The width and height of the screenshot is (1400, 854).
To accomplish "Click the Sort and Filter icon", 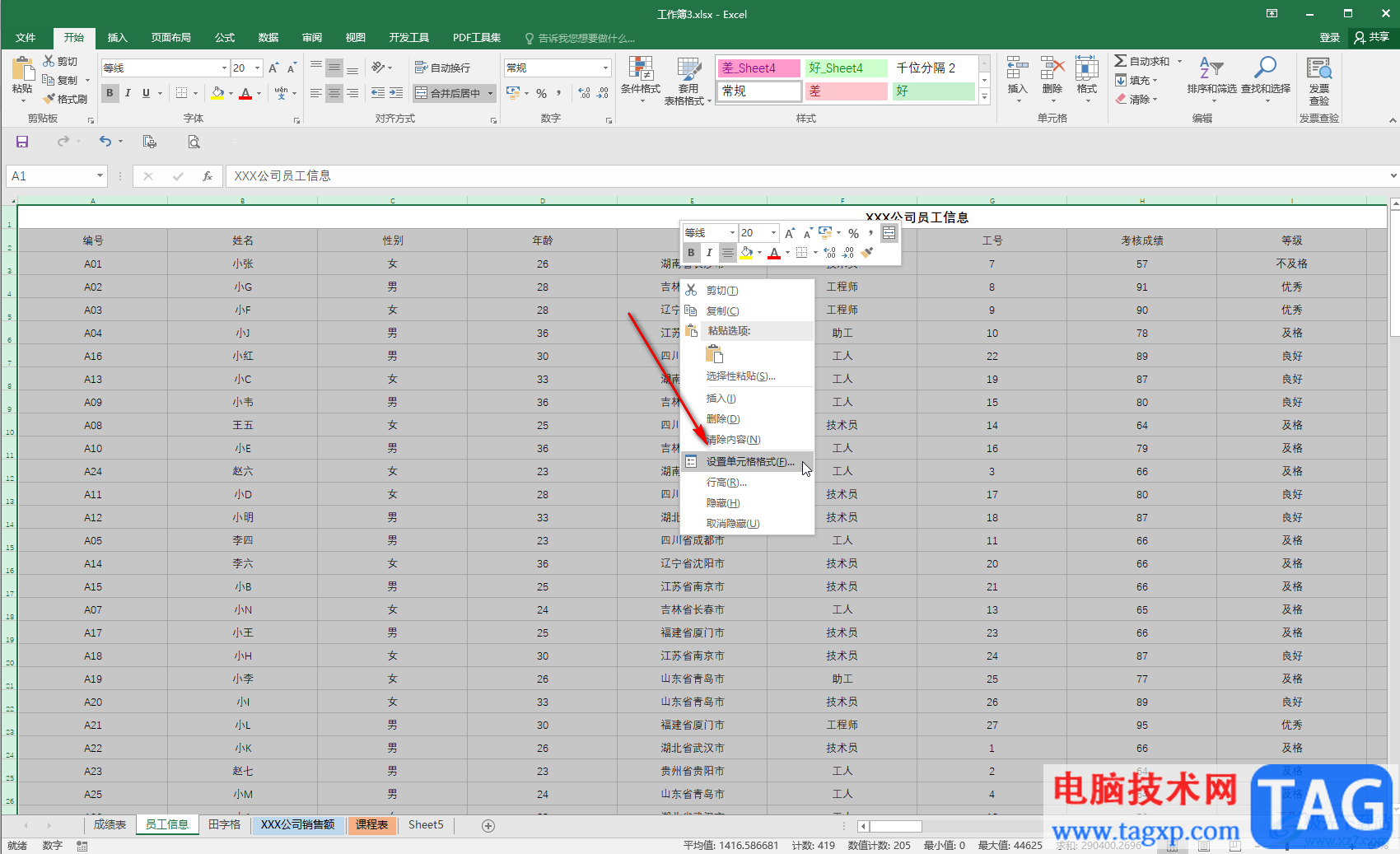I will coord(1211,68).
